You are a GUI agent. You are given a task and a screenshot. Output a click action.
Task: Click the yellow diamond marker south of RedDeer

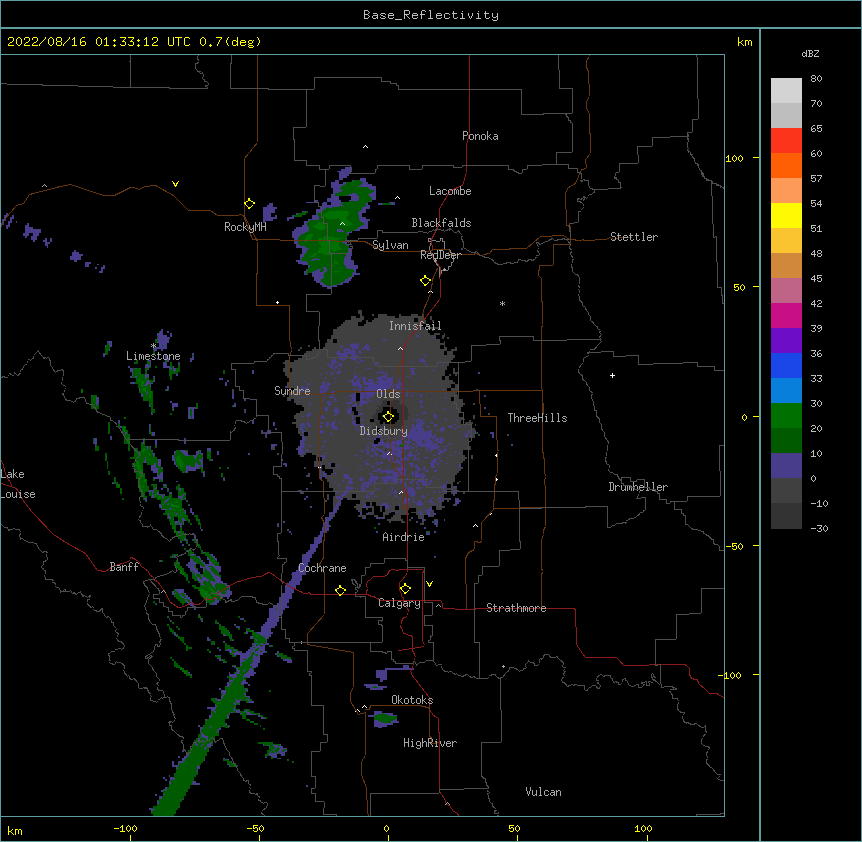pyautogui.click(x=426, y=281)
